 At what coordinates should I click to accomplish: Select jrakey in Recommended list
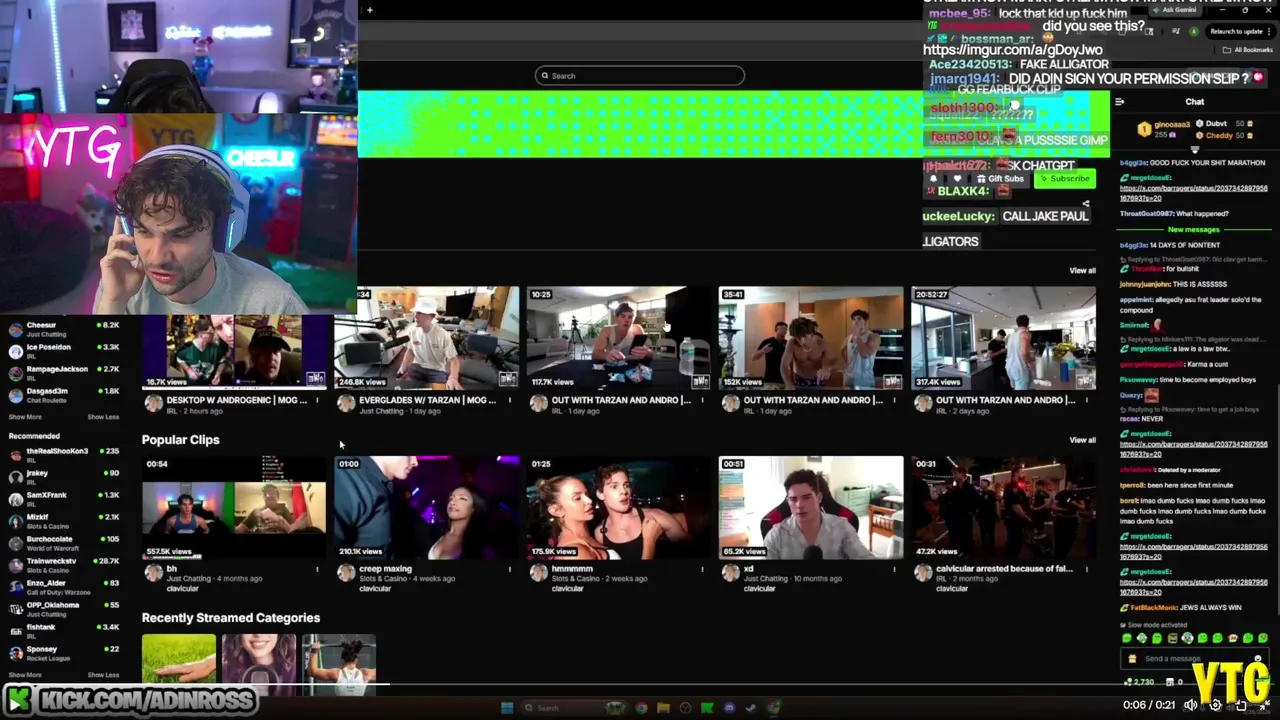click(x=64, y=476)
